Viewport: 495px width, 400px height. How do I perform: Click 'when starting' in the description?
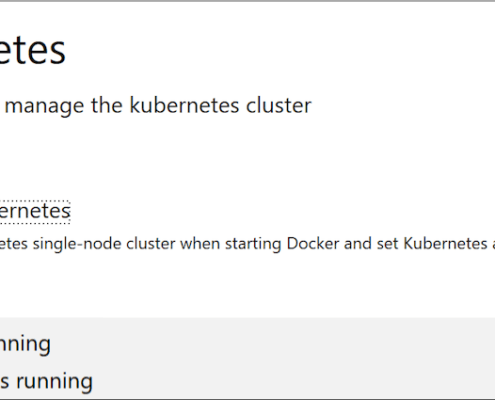pyautogui.click(x=231, y=244)
